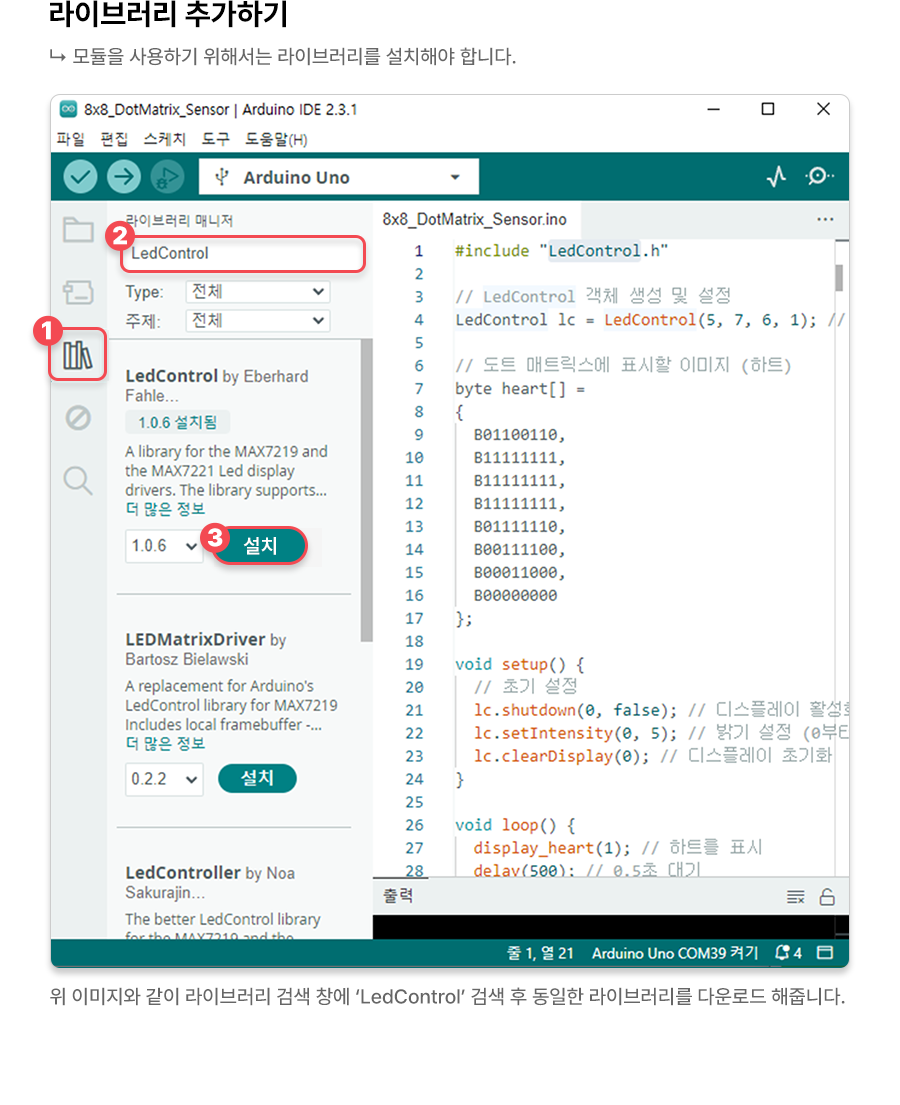Open the Type filter dropdown
Screen dimensions: 900x1105
(x=257, y=292)
